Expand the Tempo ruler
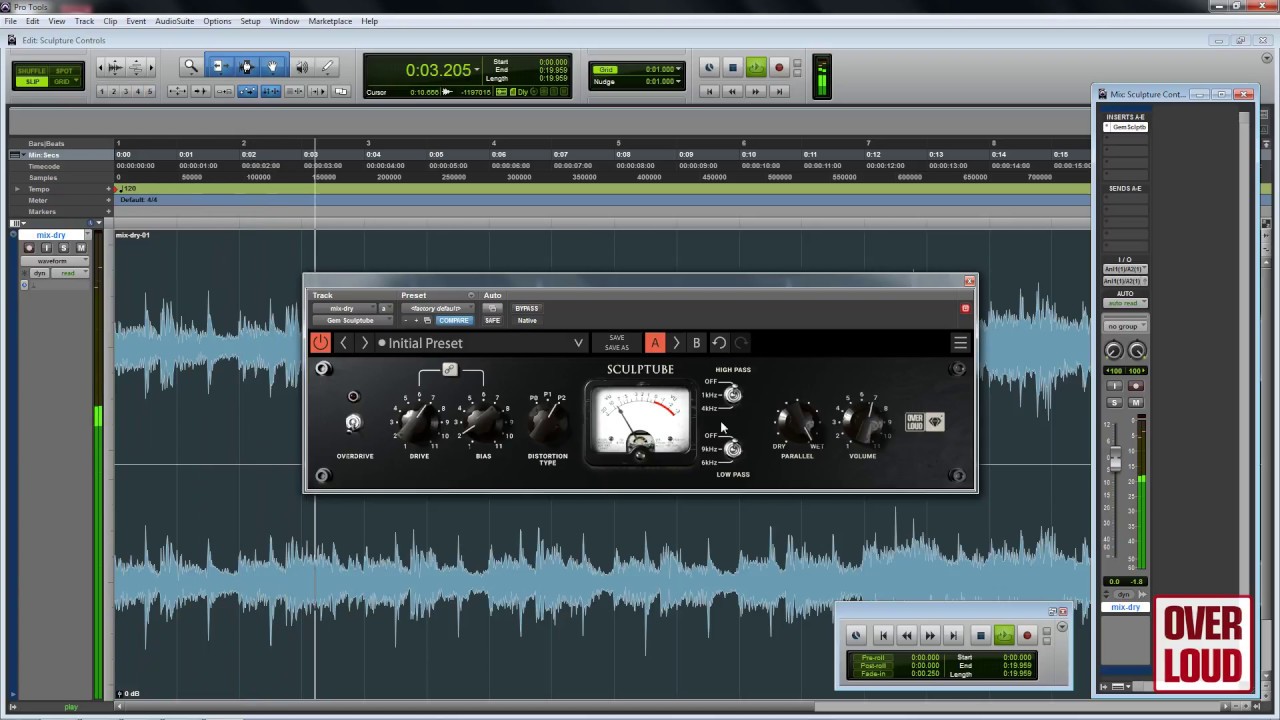Screen dimensions: 1280x720 pos(17,189)
